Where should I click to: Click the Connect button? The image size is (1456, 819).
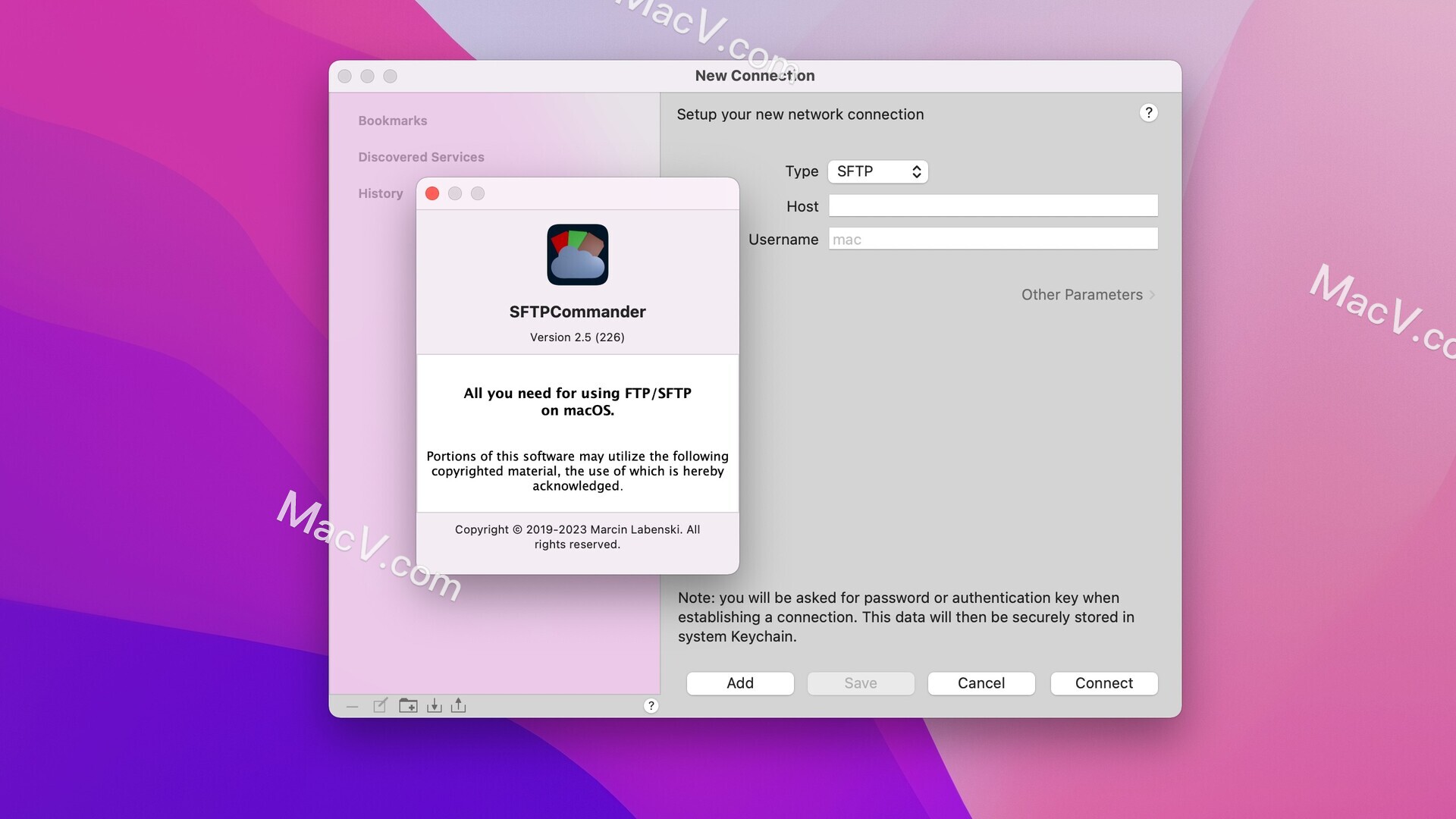1104,683
